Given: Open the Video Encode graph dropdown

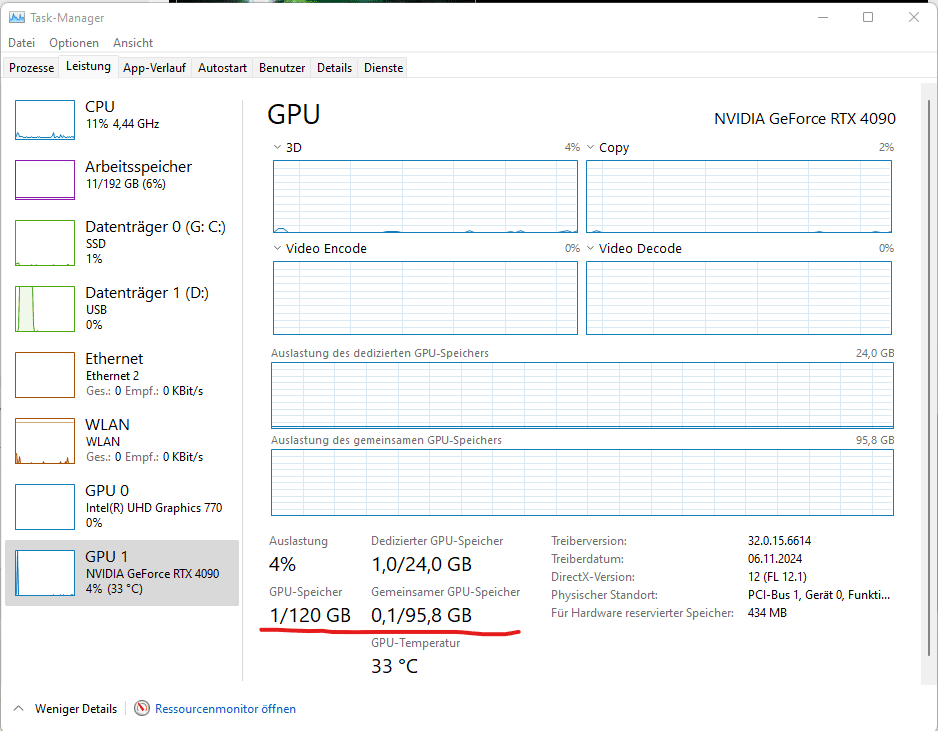Looking at the screenshot, I should coord(277,249).
